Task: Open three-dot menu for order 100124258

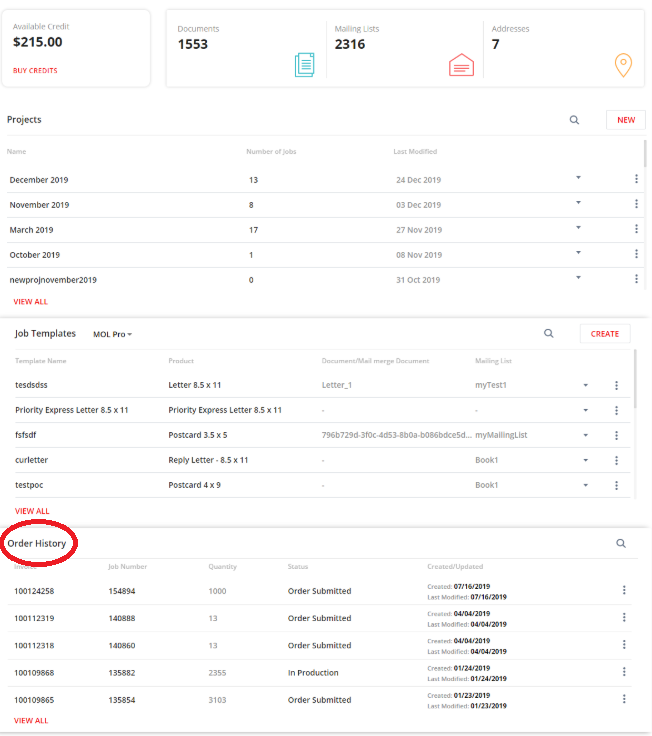Action: [624, 591]
